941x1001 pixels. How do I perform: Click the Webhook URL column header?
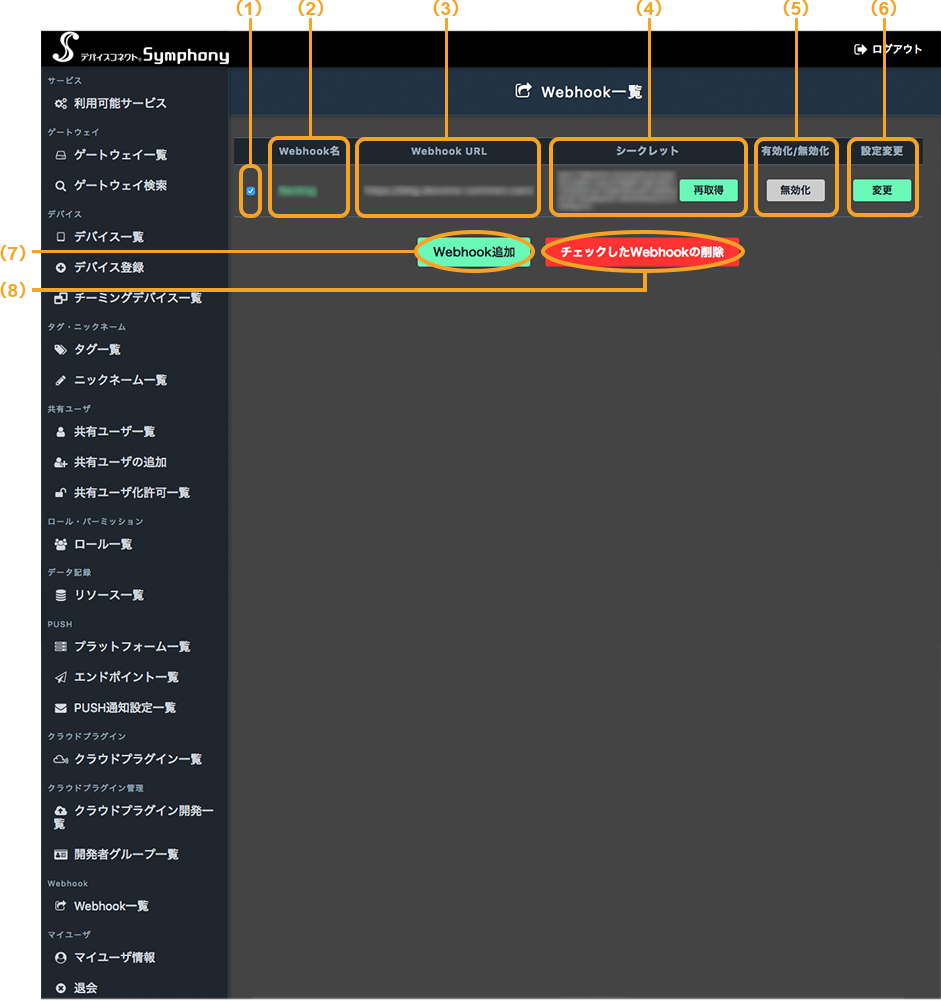tap(449, 151)
